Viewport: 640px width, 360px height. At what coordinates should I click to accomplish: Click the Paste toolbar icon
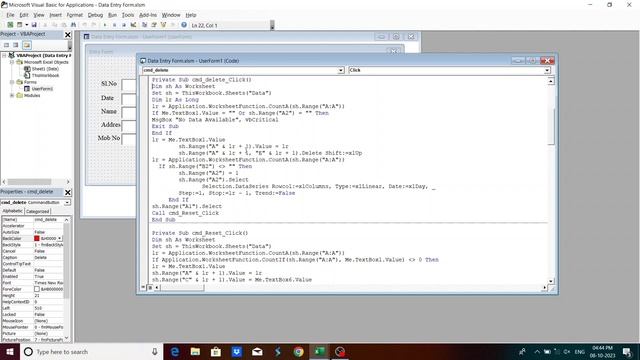64,25
